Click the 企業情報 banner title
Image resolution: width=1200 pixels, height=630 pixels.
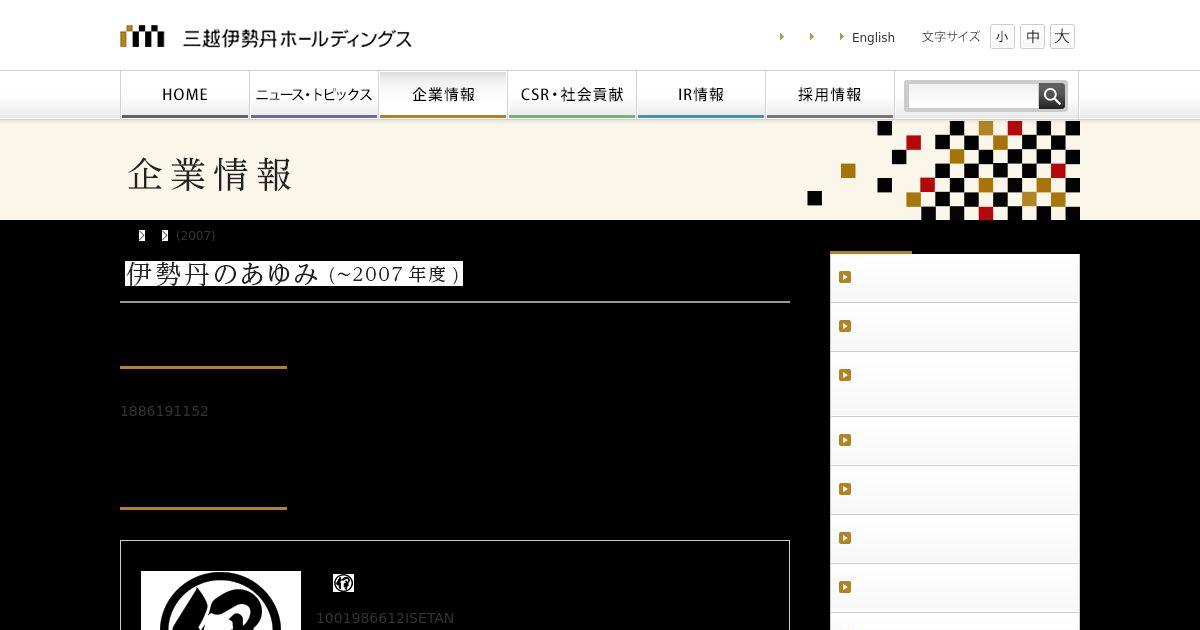pos(210,174)
